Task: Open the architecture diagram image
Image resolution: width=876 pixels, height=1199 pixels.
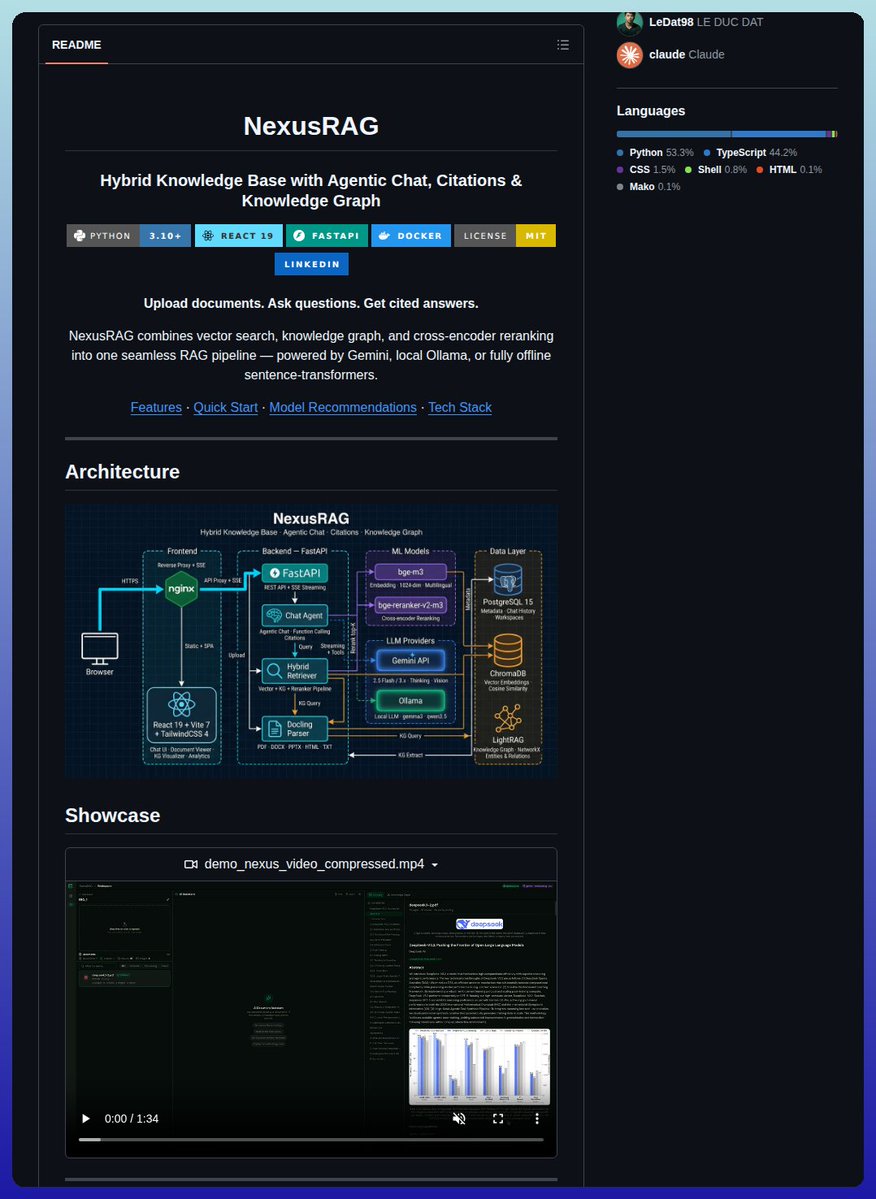Action: coord(311,641)
